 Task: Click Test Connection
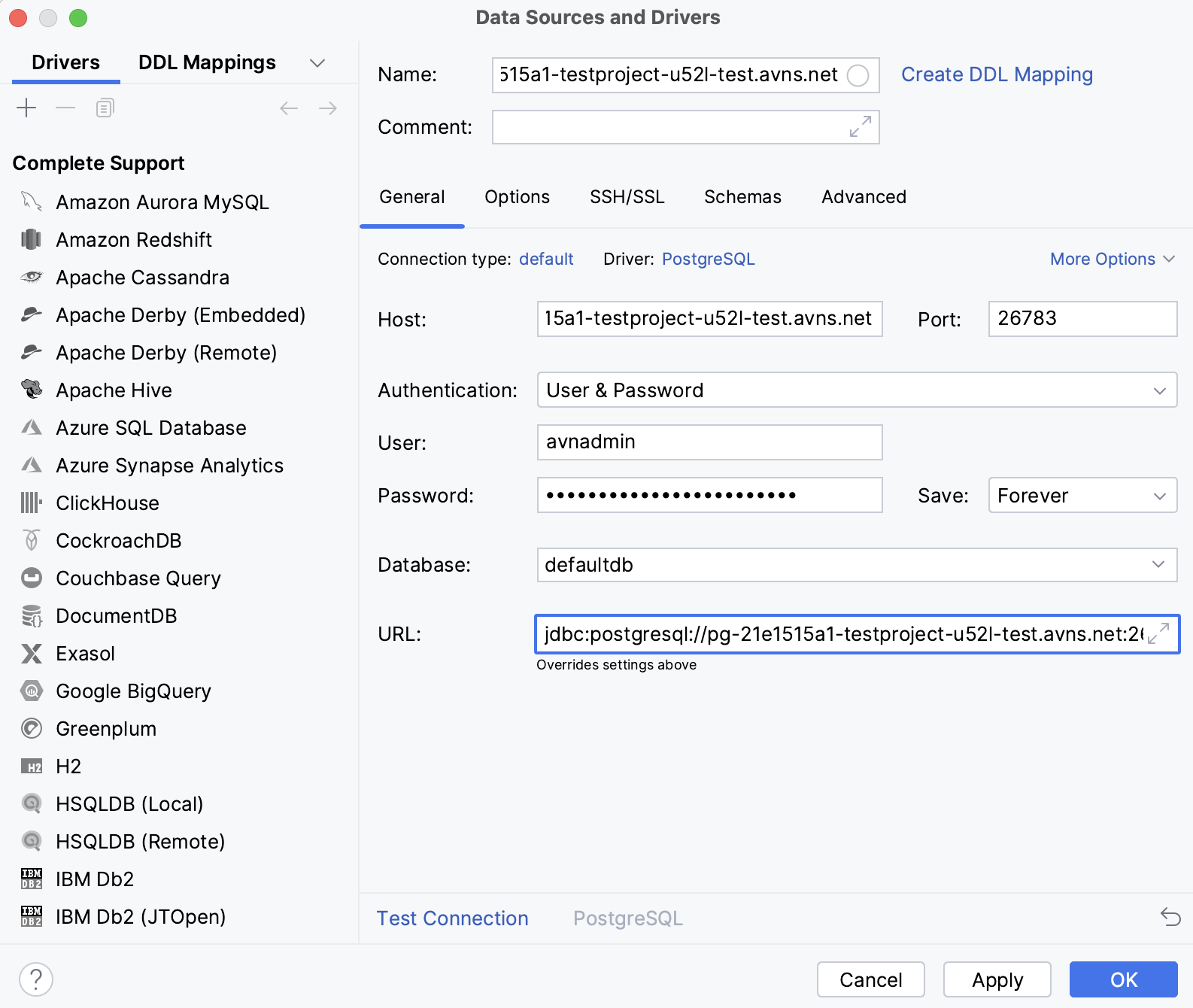tap(452, 918)
